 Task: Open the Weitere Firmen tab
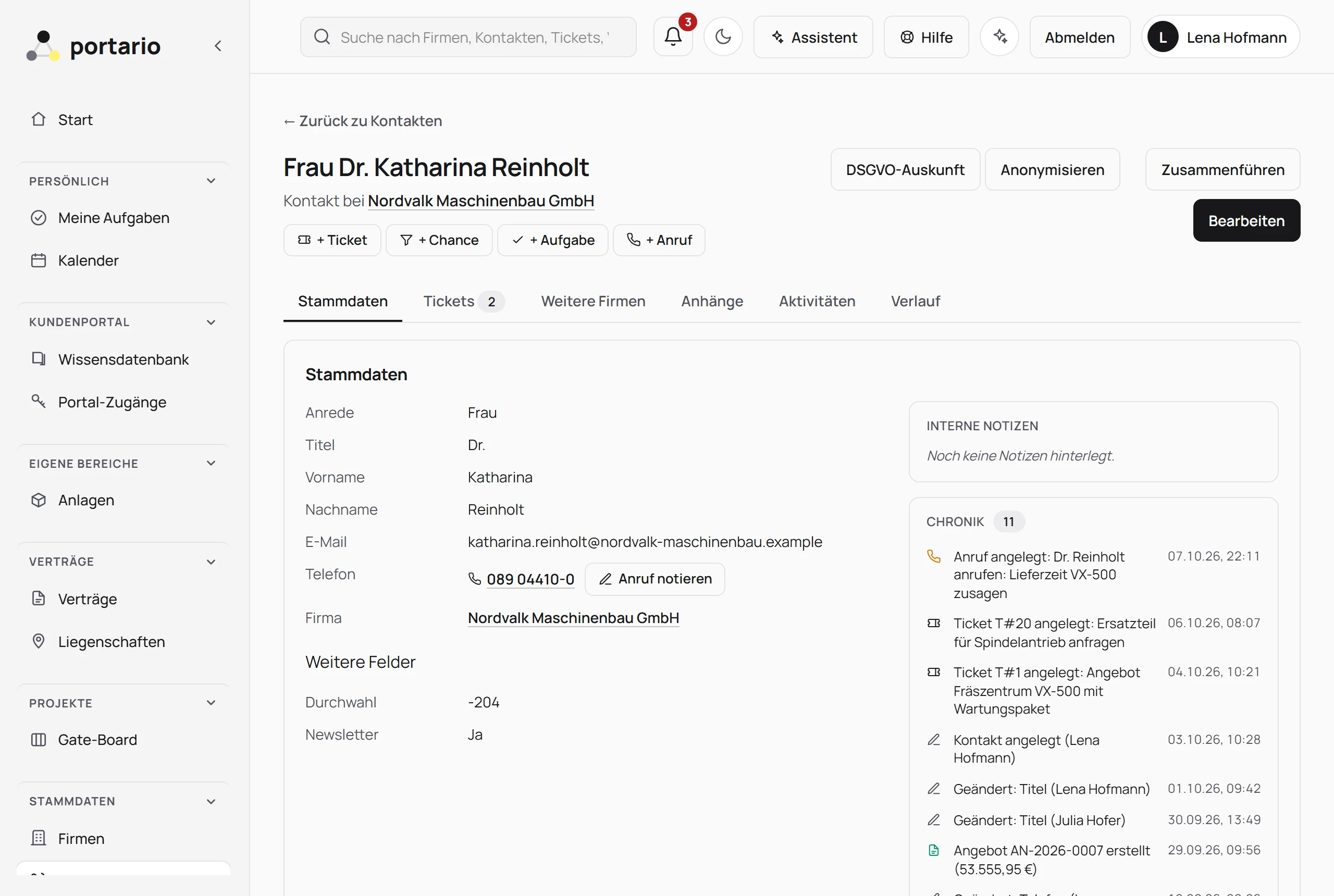pyautogui.click(x=592, y=301)
